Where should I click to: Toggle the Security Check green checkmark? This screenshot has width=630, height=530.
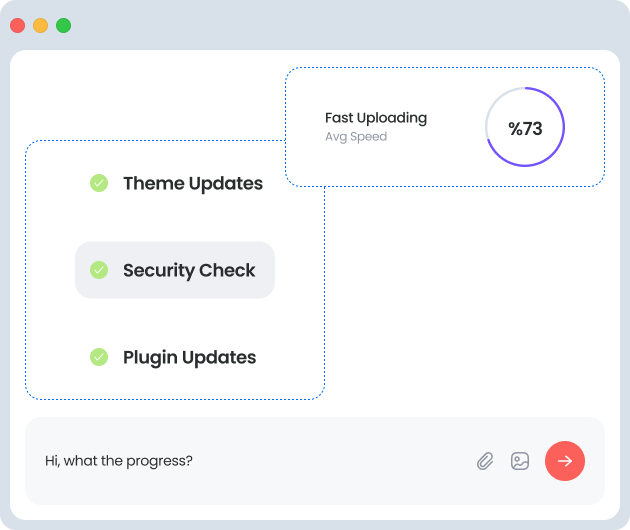99,270
